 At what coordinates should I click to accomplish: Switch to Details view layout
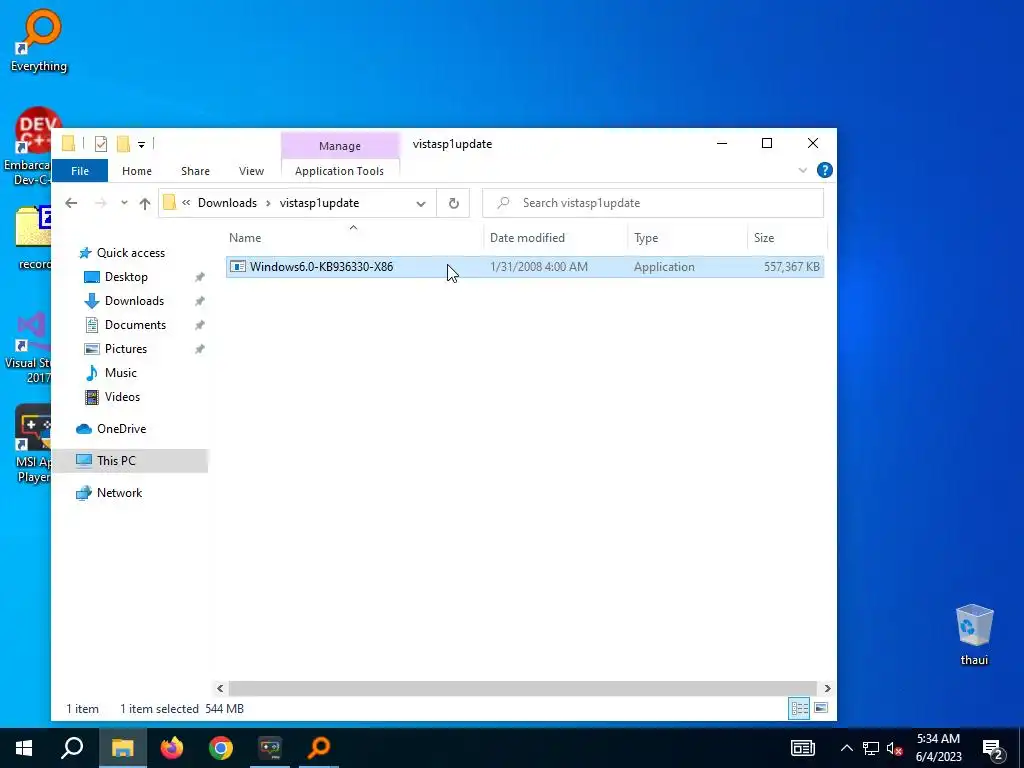pos(799,709)
